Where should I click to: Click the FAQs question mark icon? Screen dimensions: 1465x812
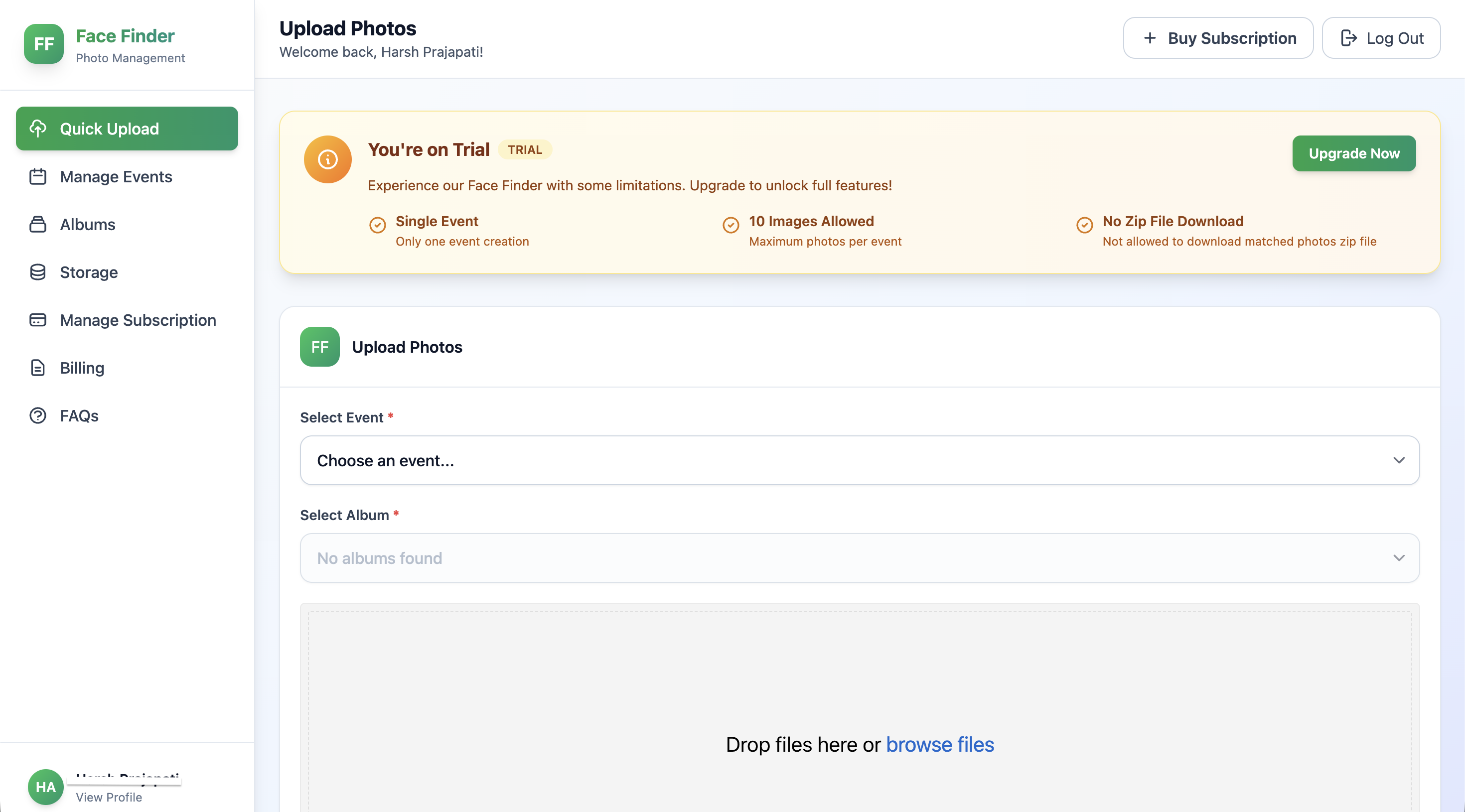tap(38, 415)
